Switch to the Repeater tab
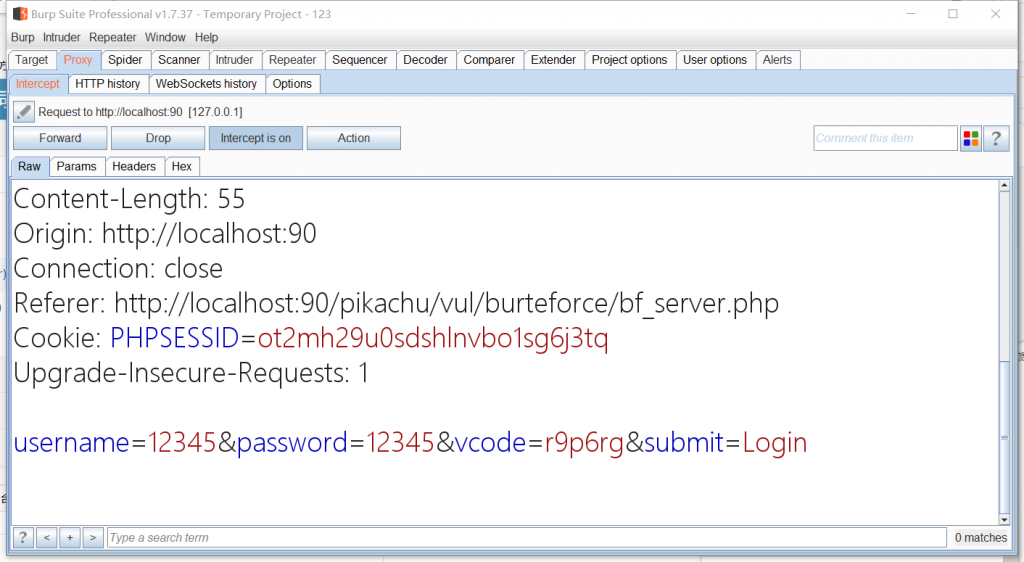The height and width of the screenshot is (562, 1024). pyautogui.click(x=292, y=60)
